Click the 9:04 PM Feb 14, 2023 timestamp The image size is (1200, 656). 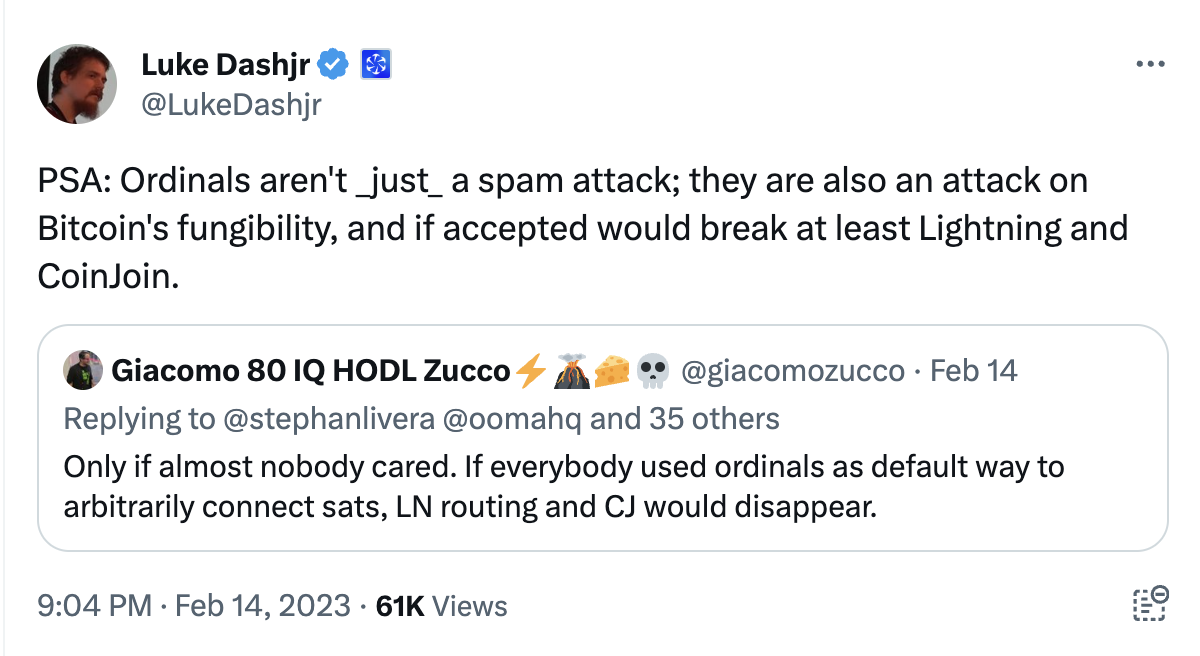tap(193, 606)
